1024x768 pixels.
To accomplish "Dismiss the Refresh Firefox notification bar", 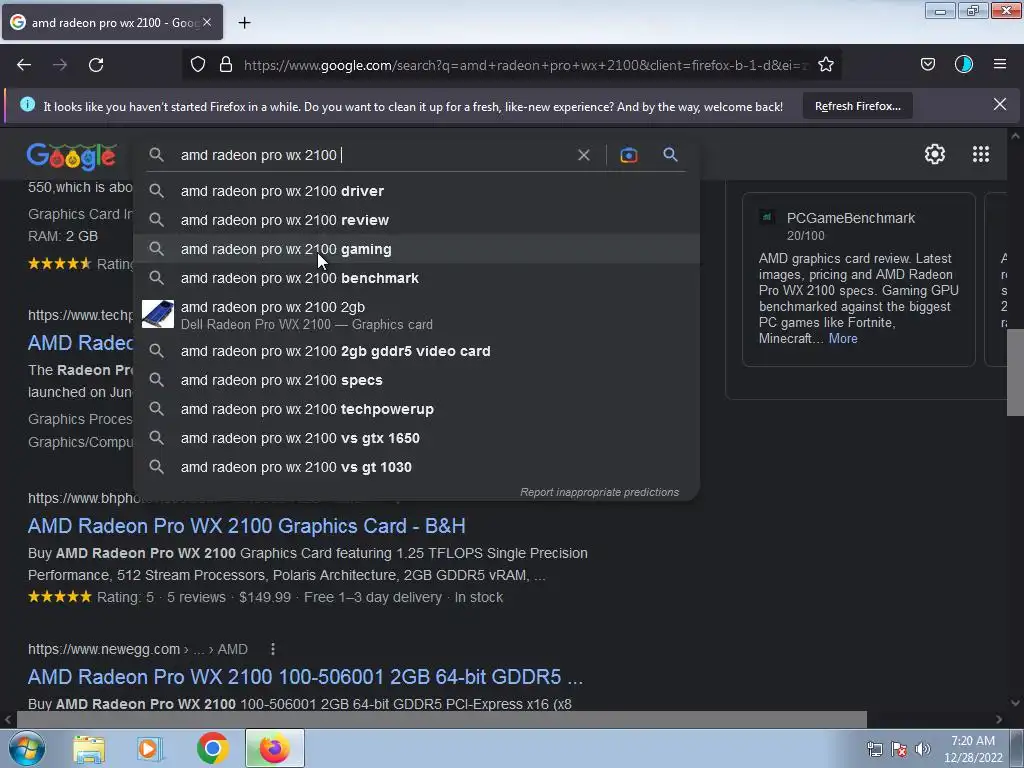I will coord(999,104).
